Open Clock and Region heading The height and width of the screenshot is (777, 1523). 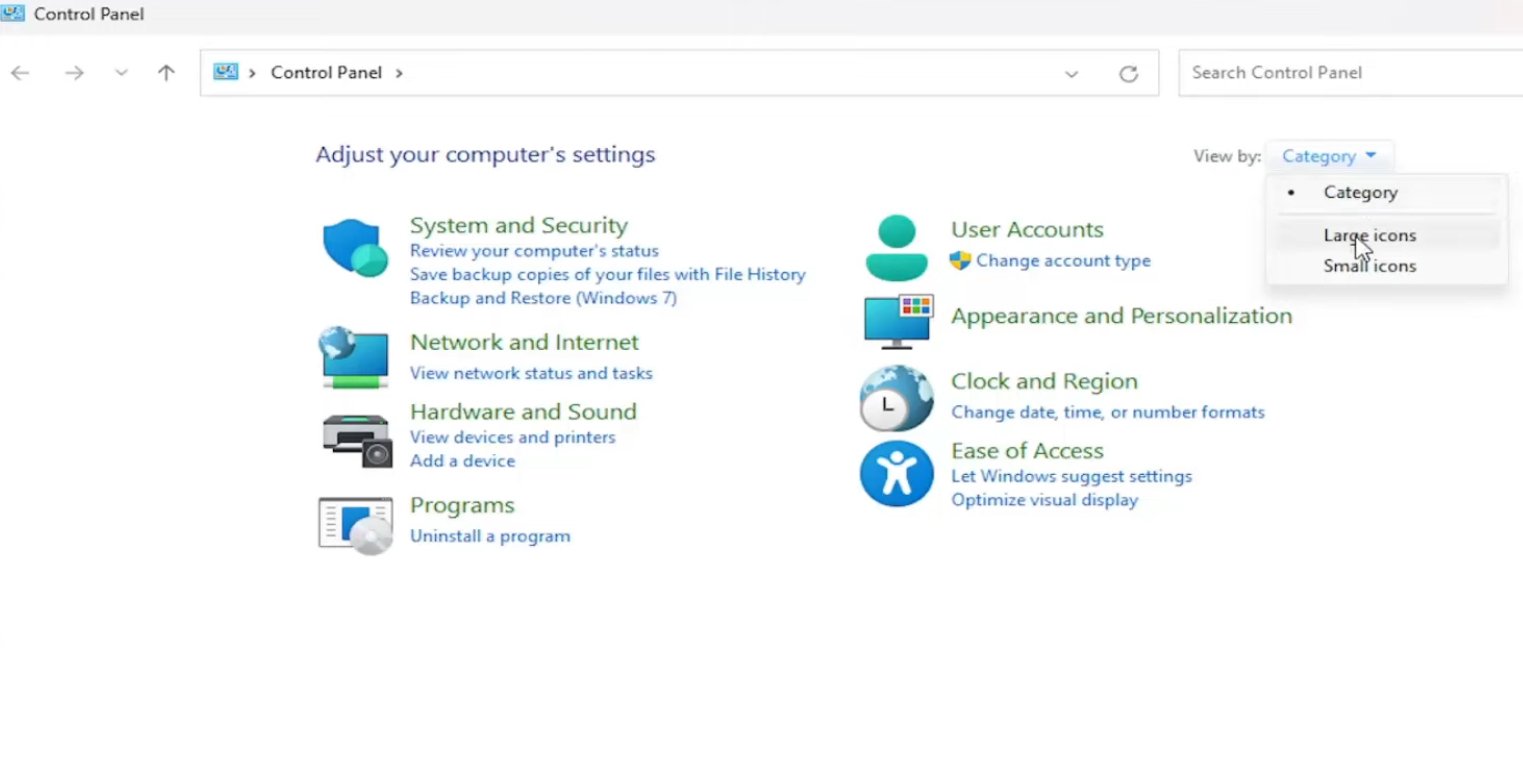pos(1044,381)
